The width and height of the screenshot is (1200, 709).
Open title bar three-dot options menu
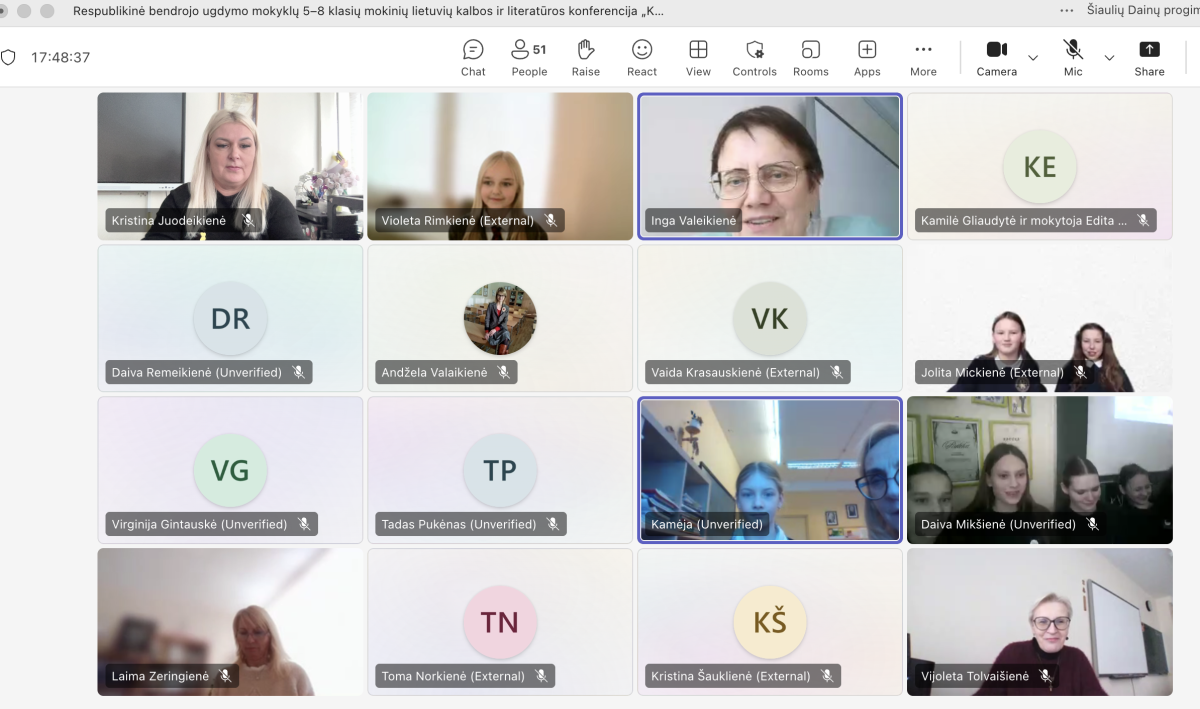pyautogui.click(x=1067, y=11)
